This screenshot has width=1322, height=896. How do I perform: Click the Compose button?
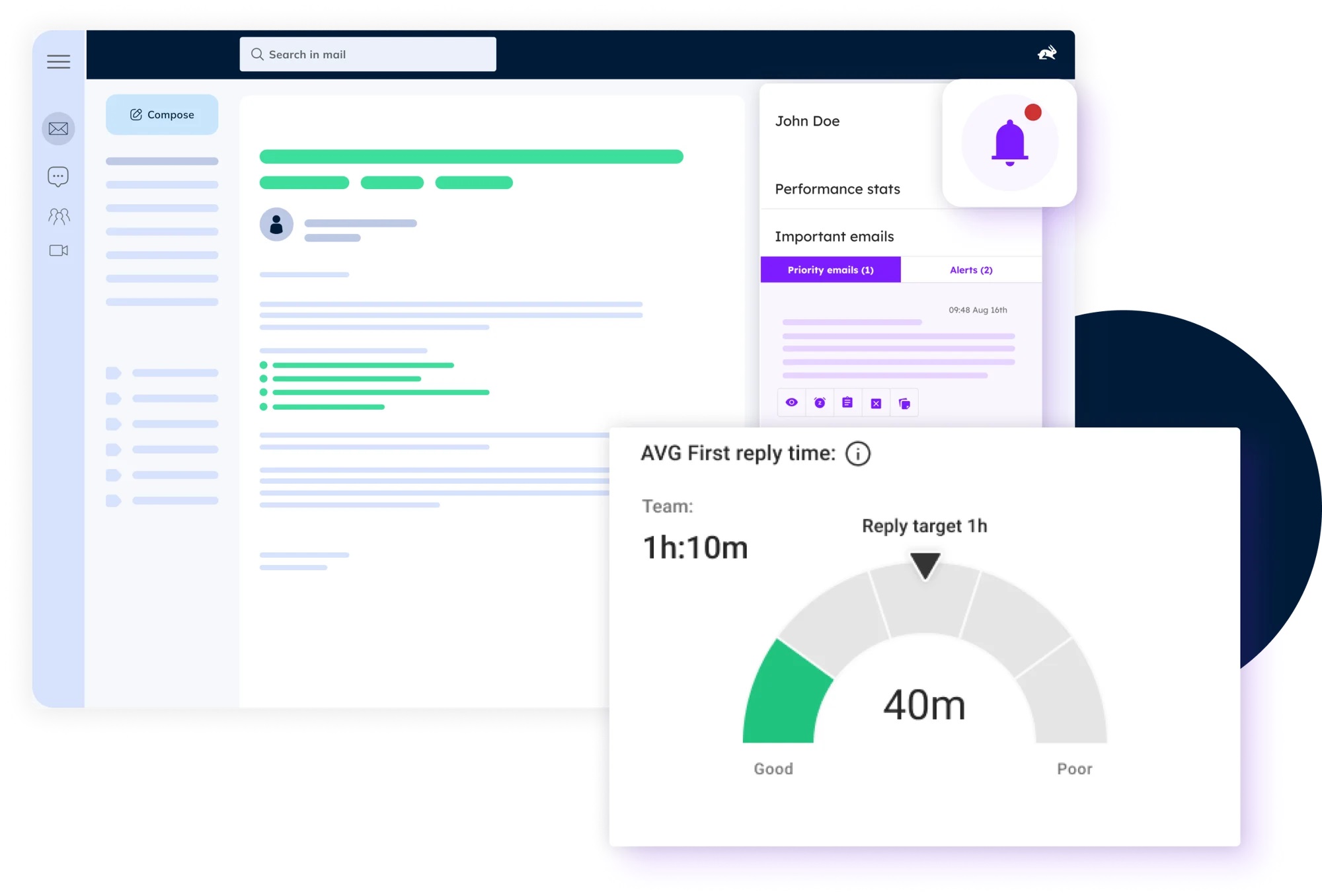coord(162,114)
